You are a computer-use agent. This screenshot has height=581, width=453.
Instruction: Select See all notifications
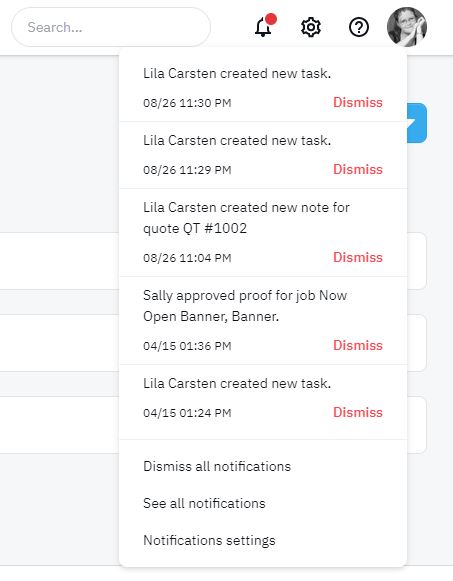(x=204, y=503)
